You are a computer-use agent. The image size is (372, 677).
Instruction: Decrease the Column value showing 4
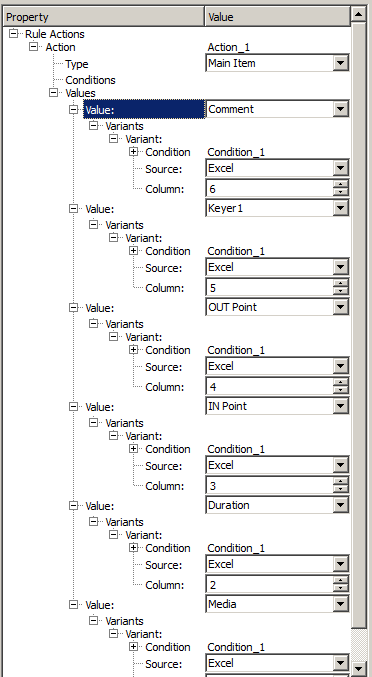340,390
